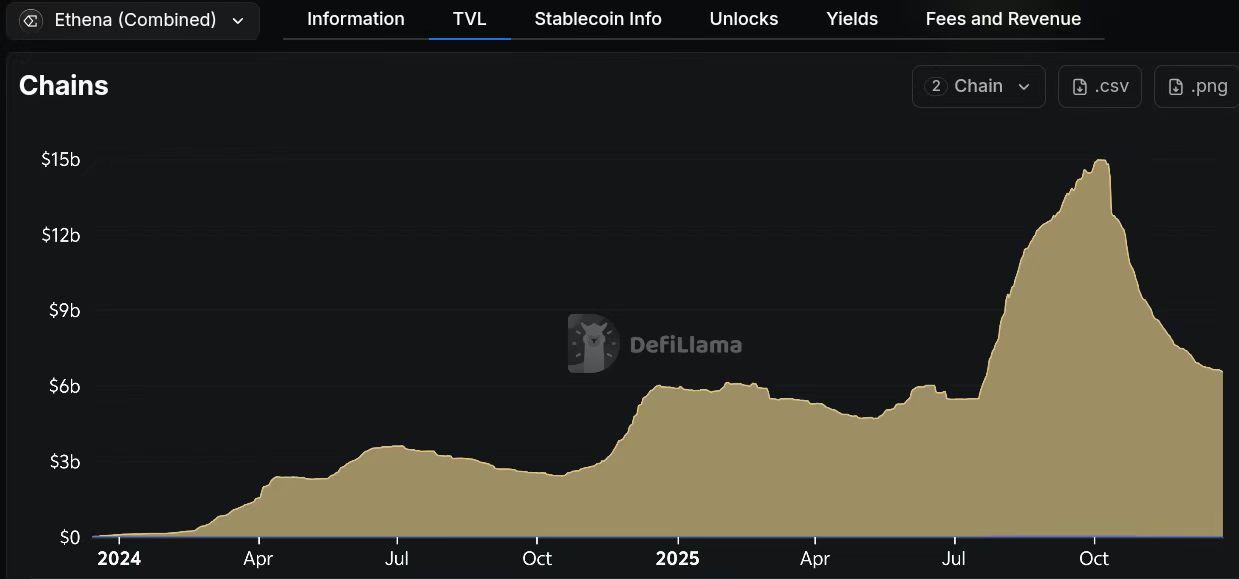Open the Yields tab

pyautogui.click(x=852, y=19)
